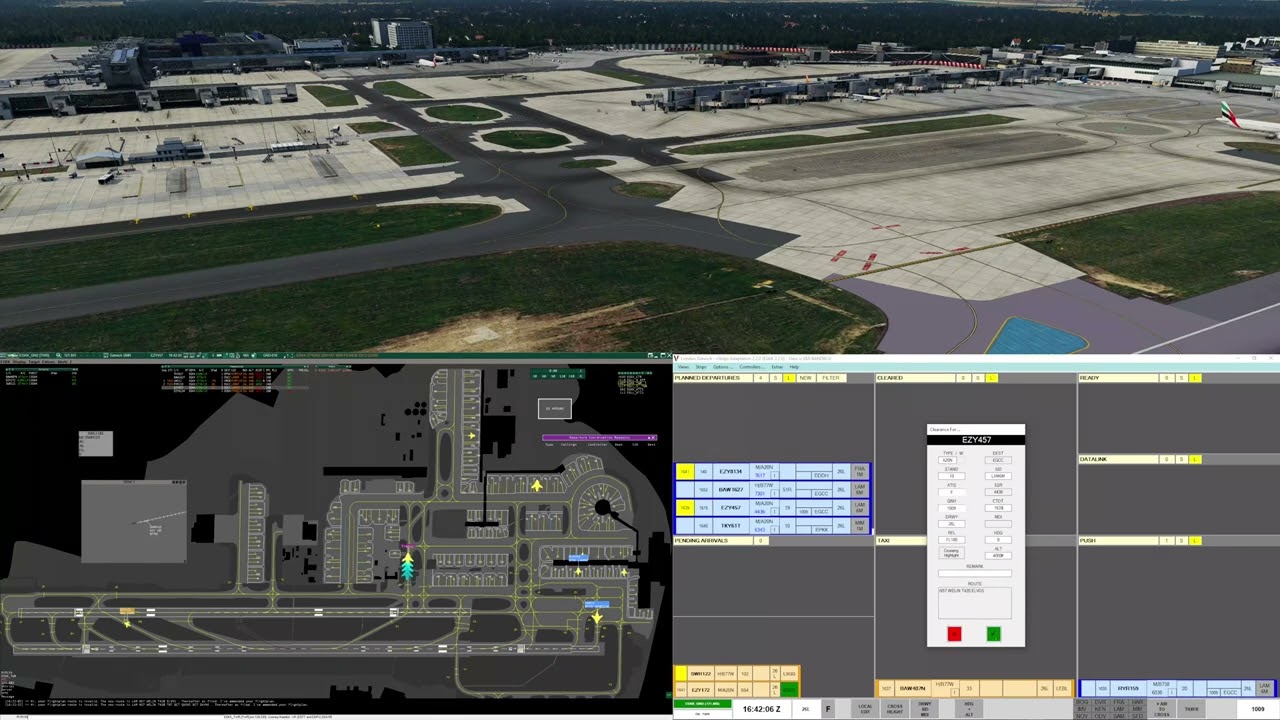Click yellow 1639 time box on EZY457 strip
Viewport: 1280px width, 720px height.
point(684,508)
